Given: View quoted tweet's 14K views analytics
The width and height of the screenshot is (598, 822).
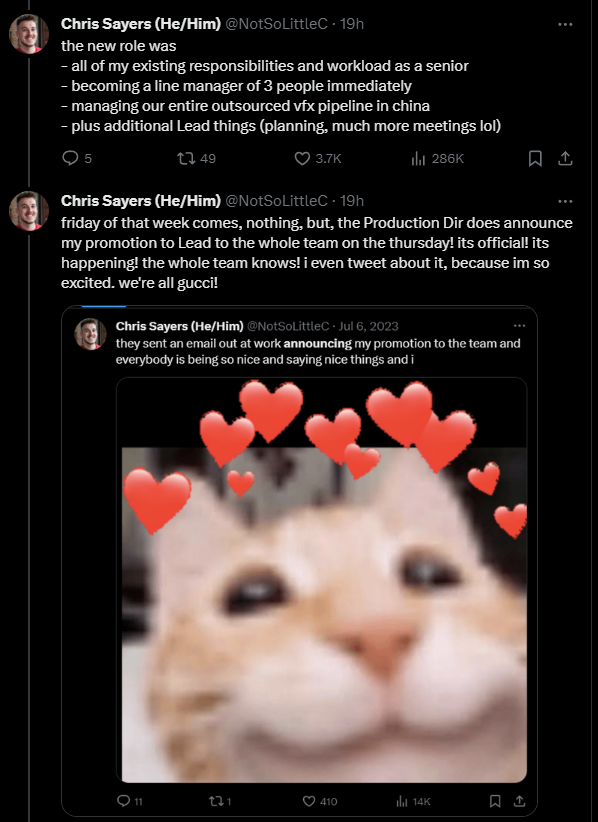Looking at the screenshot, I should click(402, 801).
